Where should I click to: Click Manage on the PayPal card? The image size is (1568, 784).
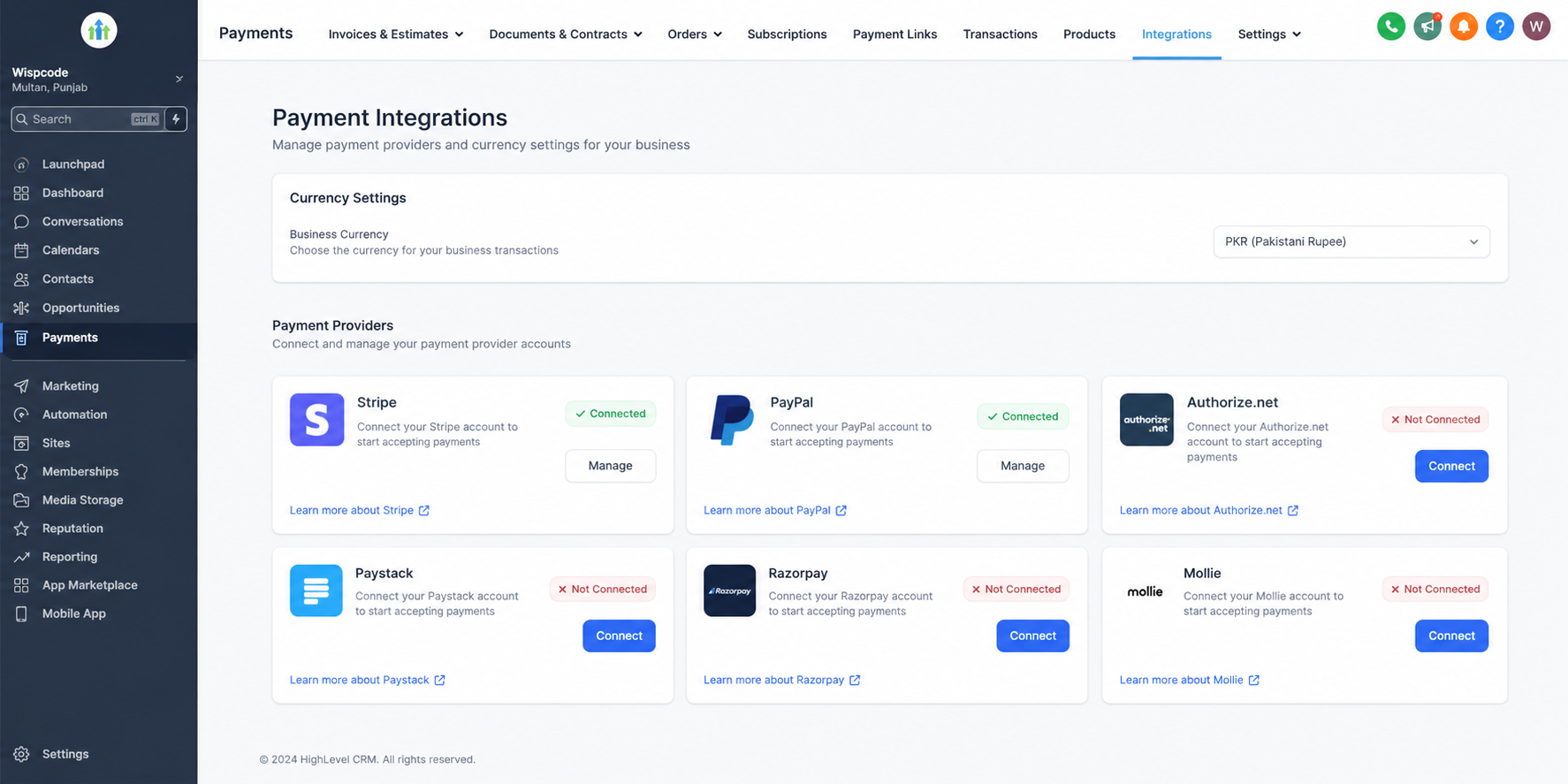point(1023,466)
